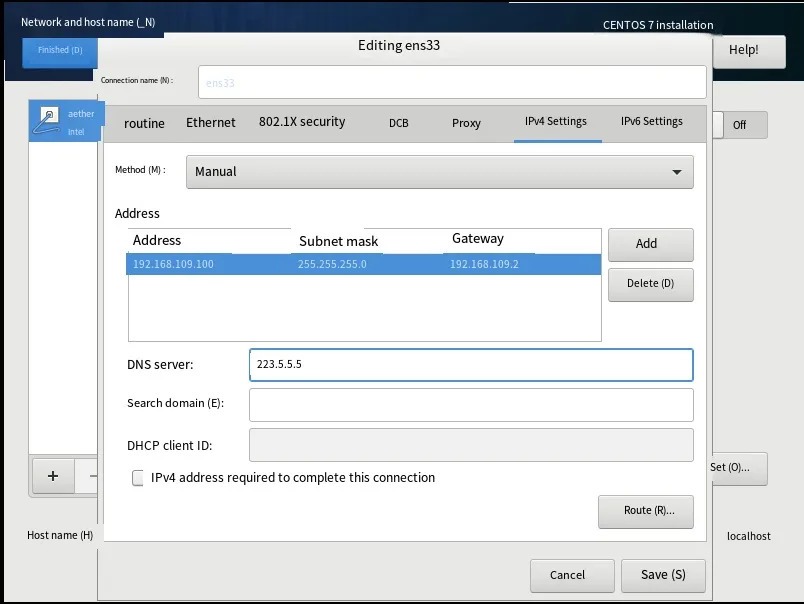The image size is (804, 604).
Task: Open the Method dropdown set to Manual
Action: [x=439, y=171]
